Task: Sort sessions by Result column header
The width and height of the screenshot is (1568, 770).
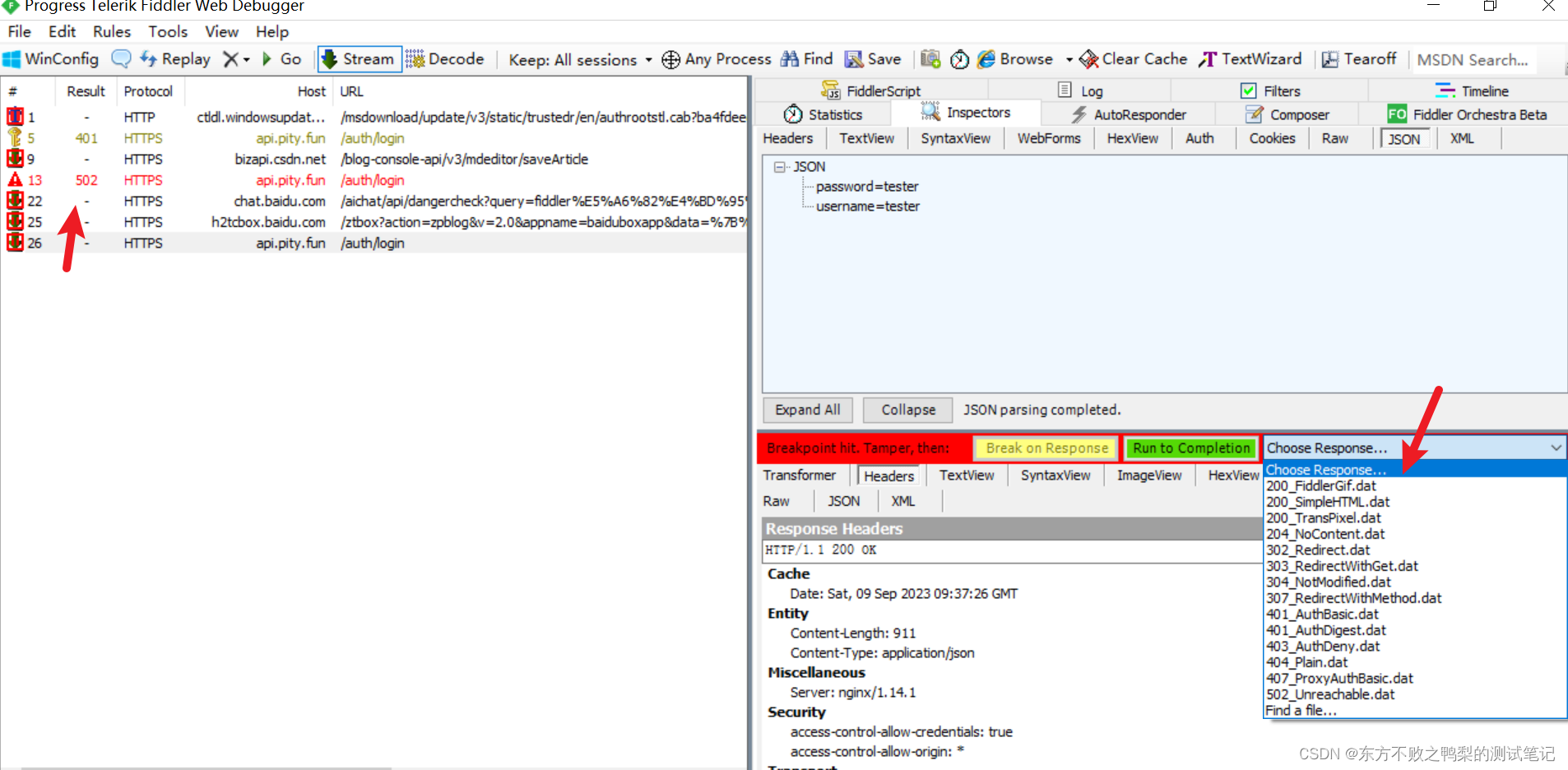Action: (x=86, y=91)
